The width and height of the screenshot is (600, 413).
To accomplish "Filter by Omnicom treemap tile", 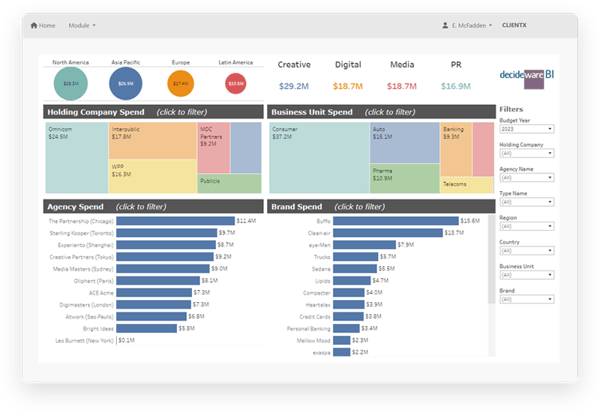I will [x=77, y=158].
